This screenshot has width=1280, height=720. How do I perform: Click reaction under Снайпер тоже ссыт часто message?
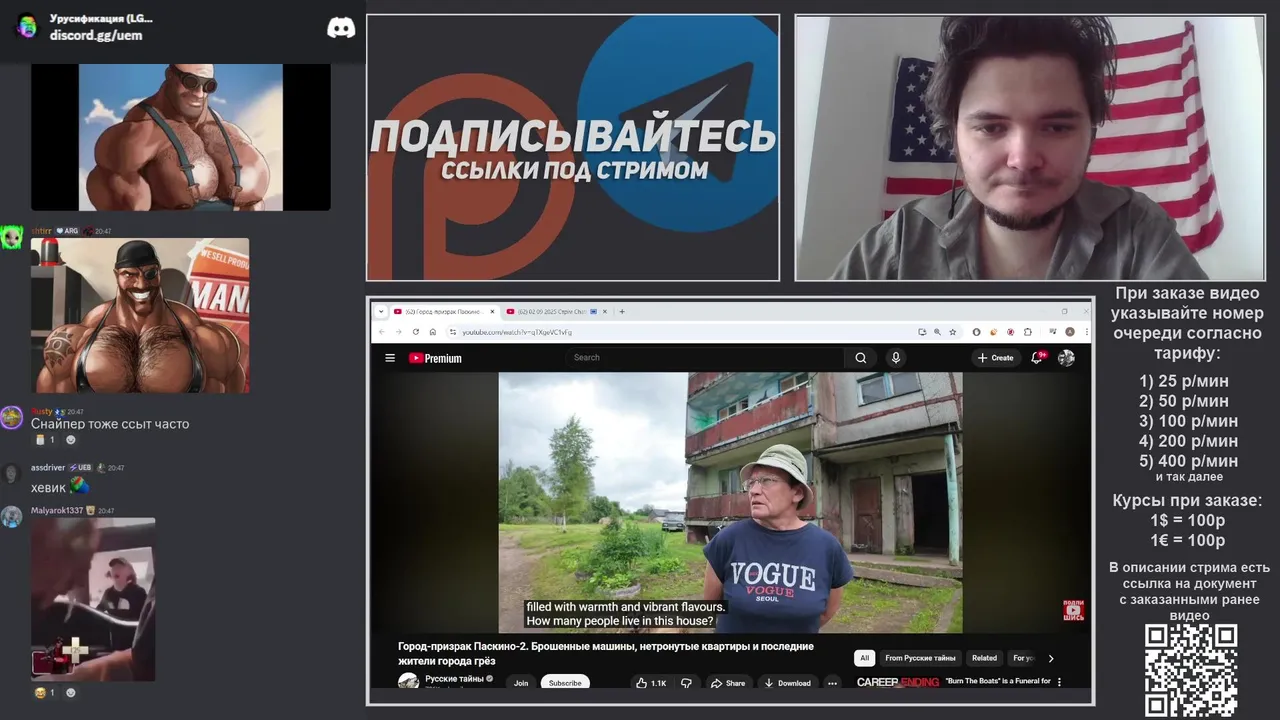(44, 440)
